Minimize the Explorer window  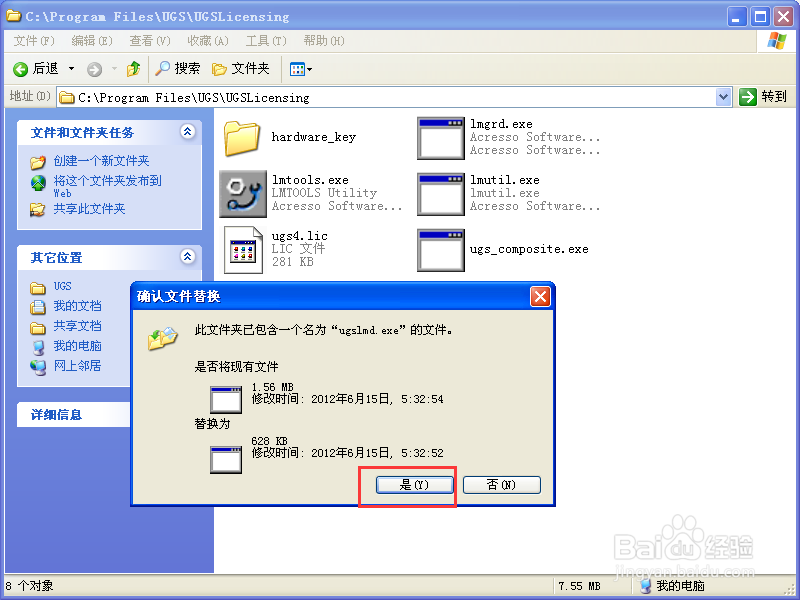point(737,17)
